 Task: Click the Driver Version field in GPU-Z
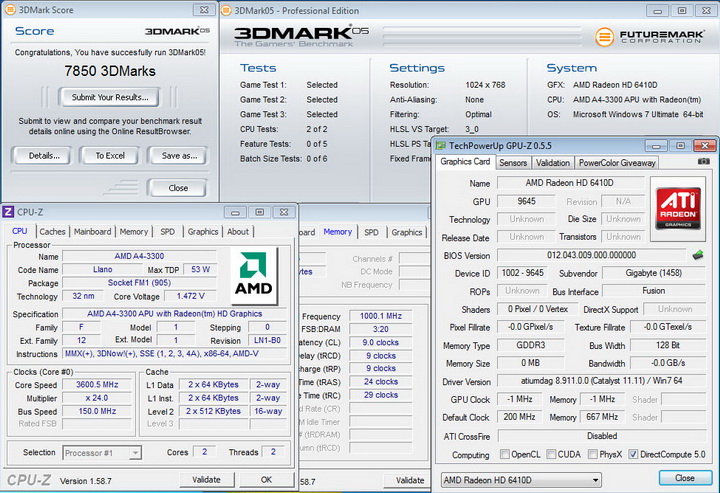click(602, 381)
